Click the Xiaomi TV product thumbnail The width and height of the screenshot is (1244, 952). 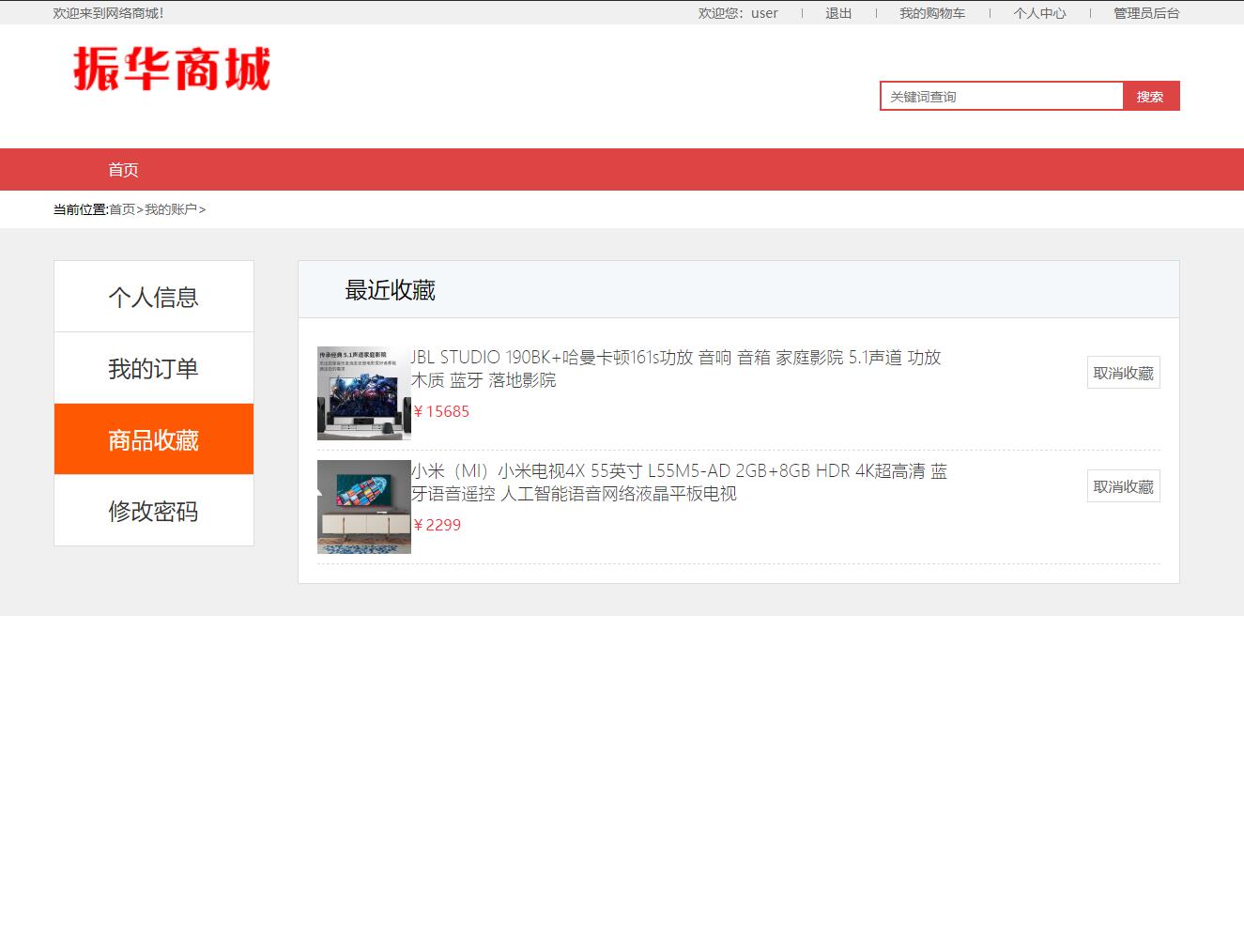click(x=363, y=506)
